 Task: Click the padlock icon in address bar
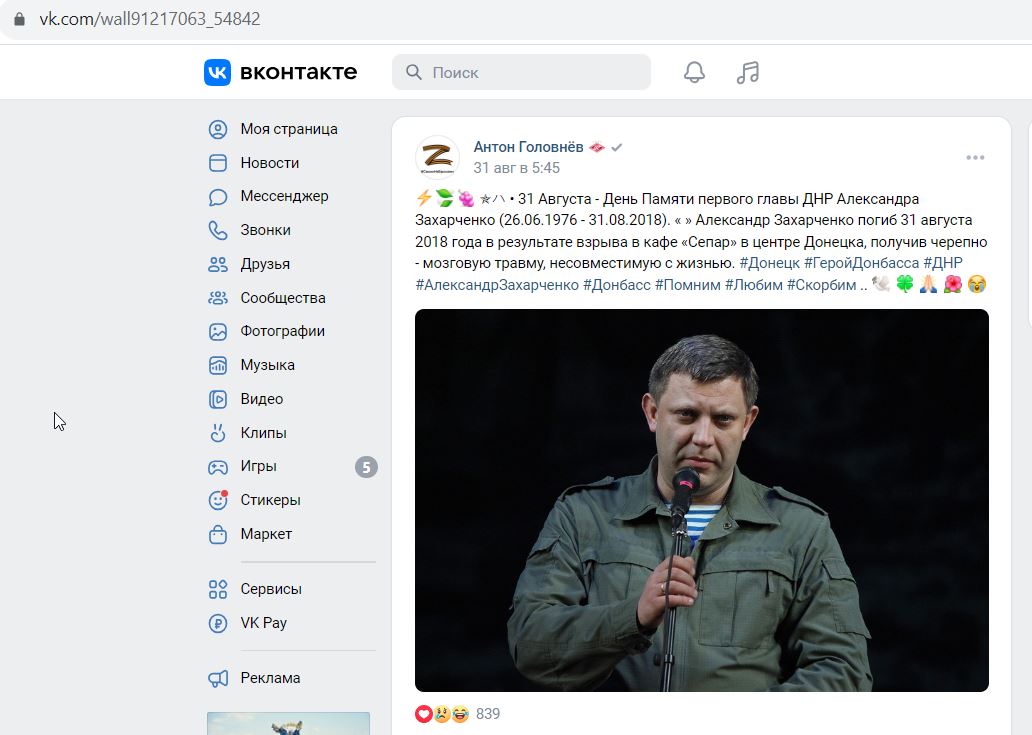coord(19,19)
